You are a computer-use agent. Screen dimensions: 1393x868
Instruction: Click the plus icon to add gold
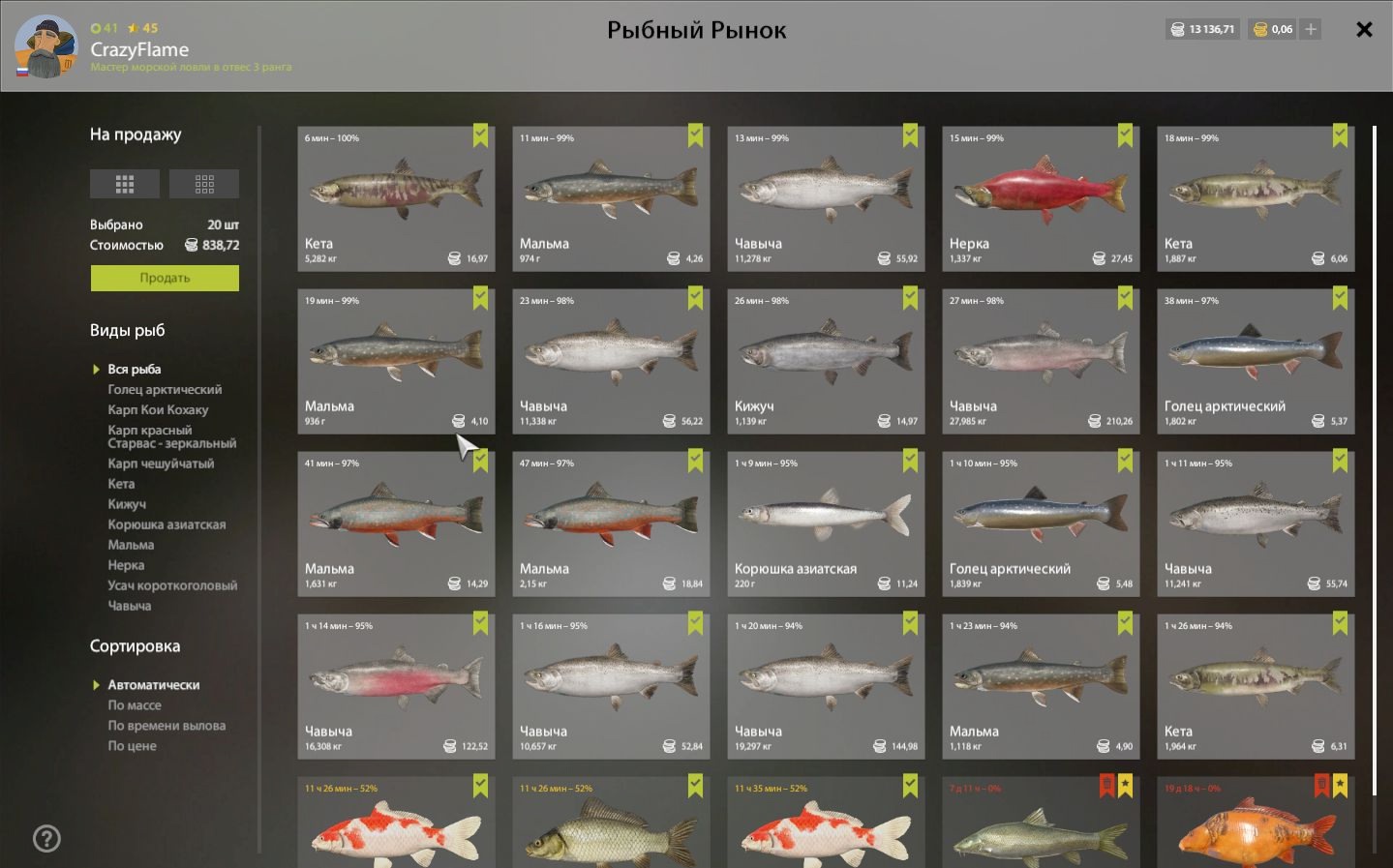pyautogui.click(x=1311, y=29)
